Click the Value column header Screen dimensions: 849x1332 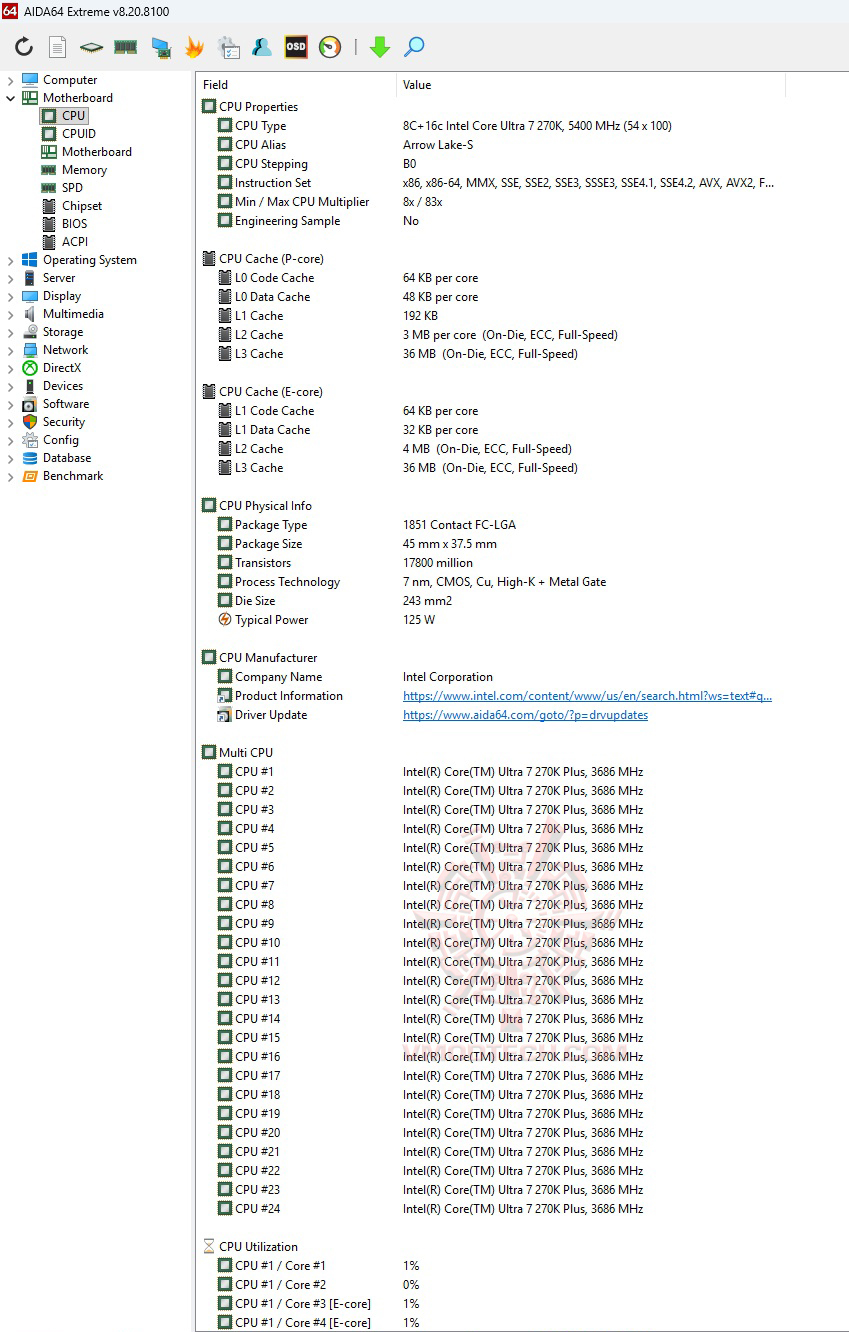coord(590,85)
